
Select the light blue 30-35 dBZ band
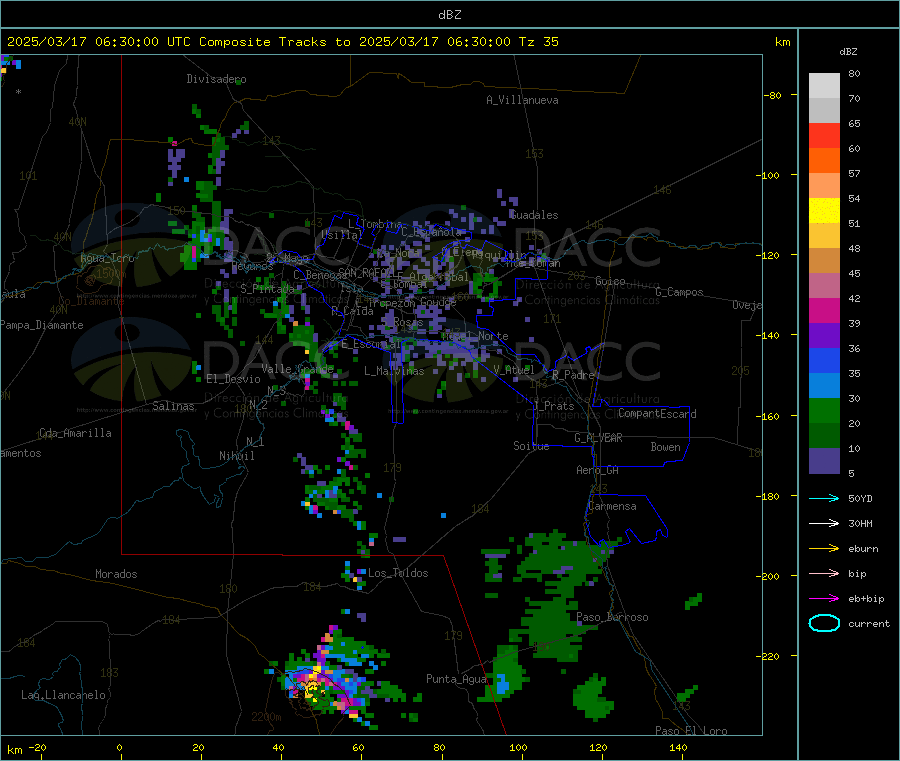click(824, 386)
